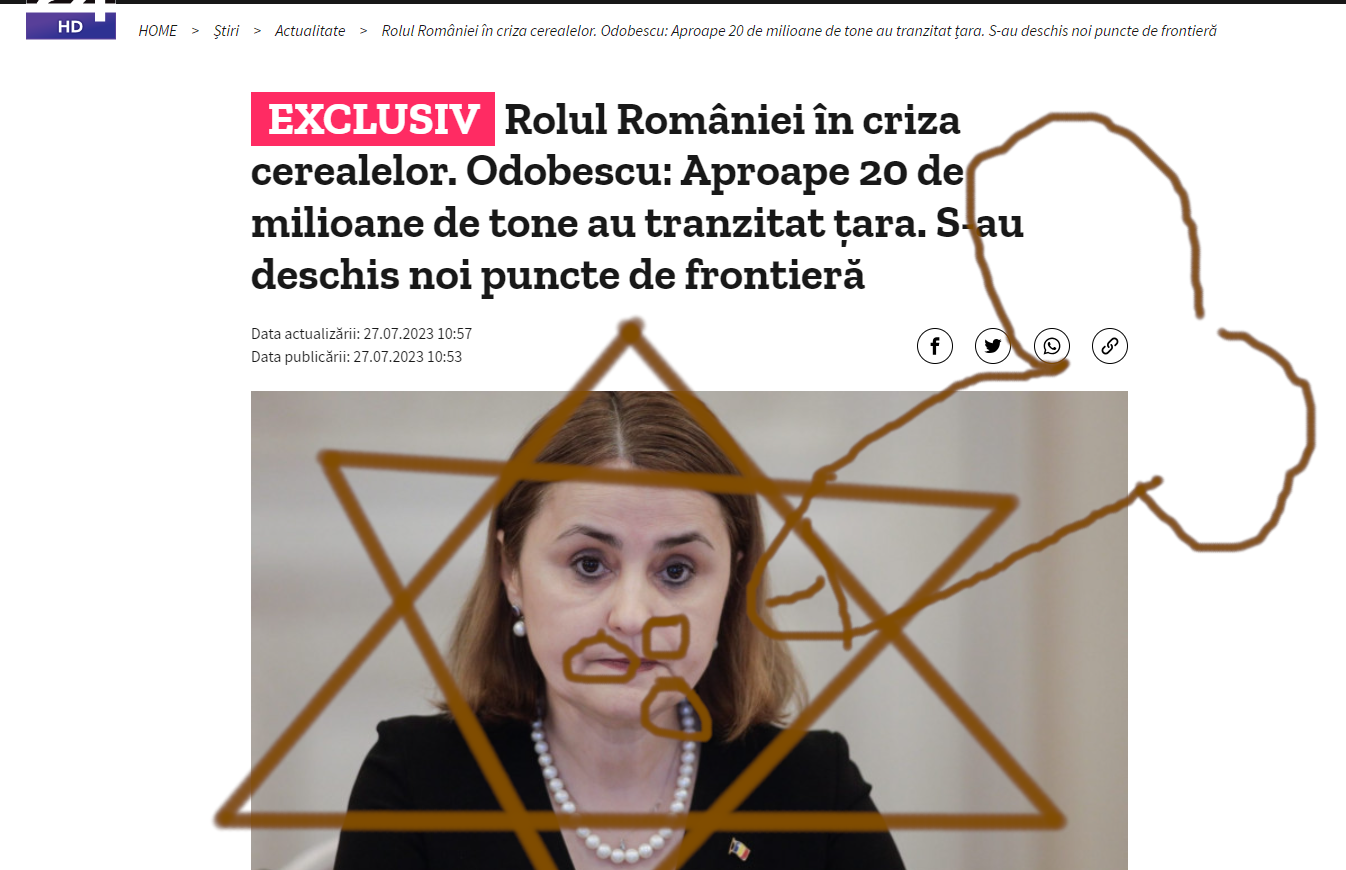Share the article on Facebook
This screenshot has height=870, width=1346.
pos(935,346)
